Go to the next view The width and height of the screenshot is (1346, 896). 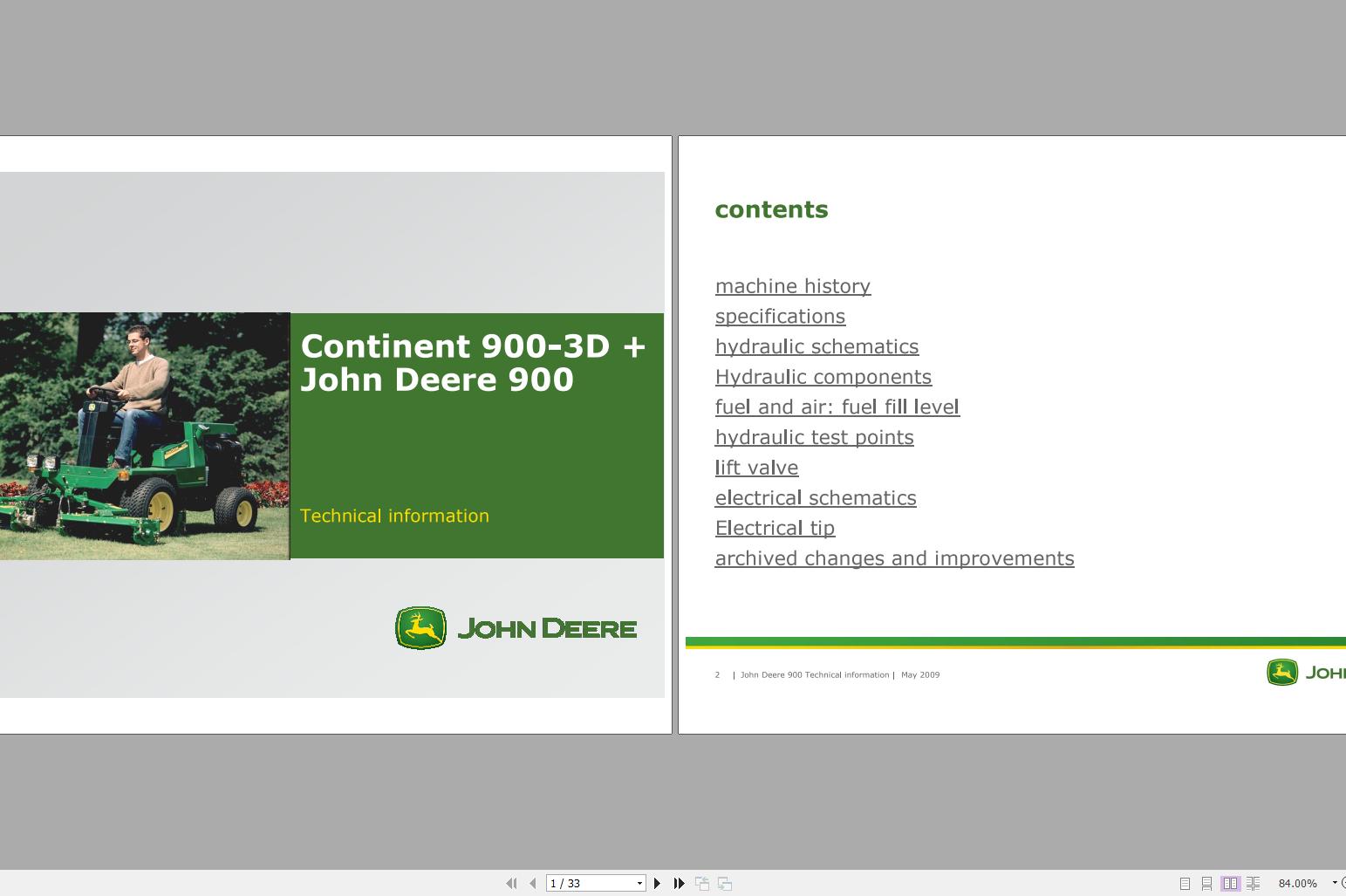725,883
